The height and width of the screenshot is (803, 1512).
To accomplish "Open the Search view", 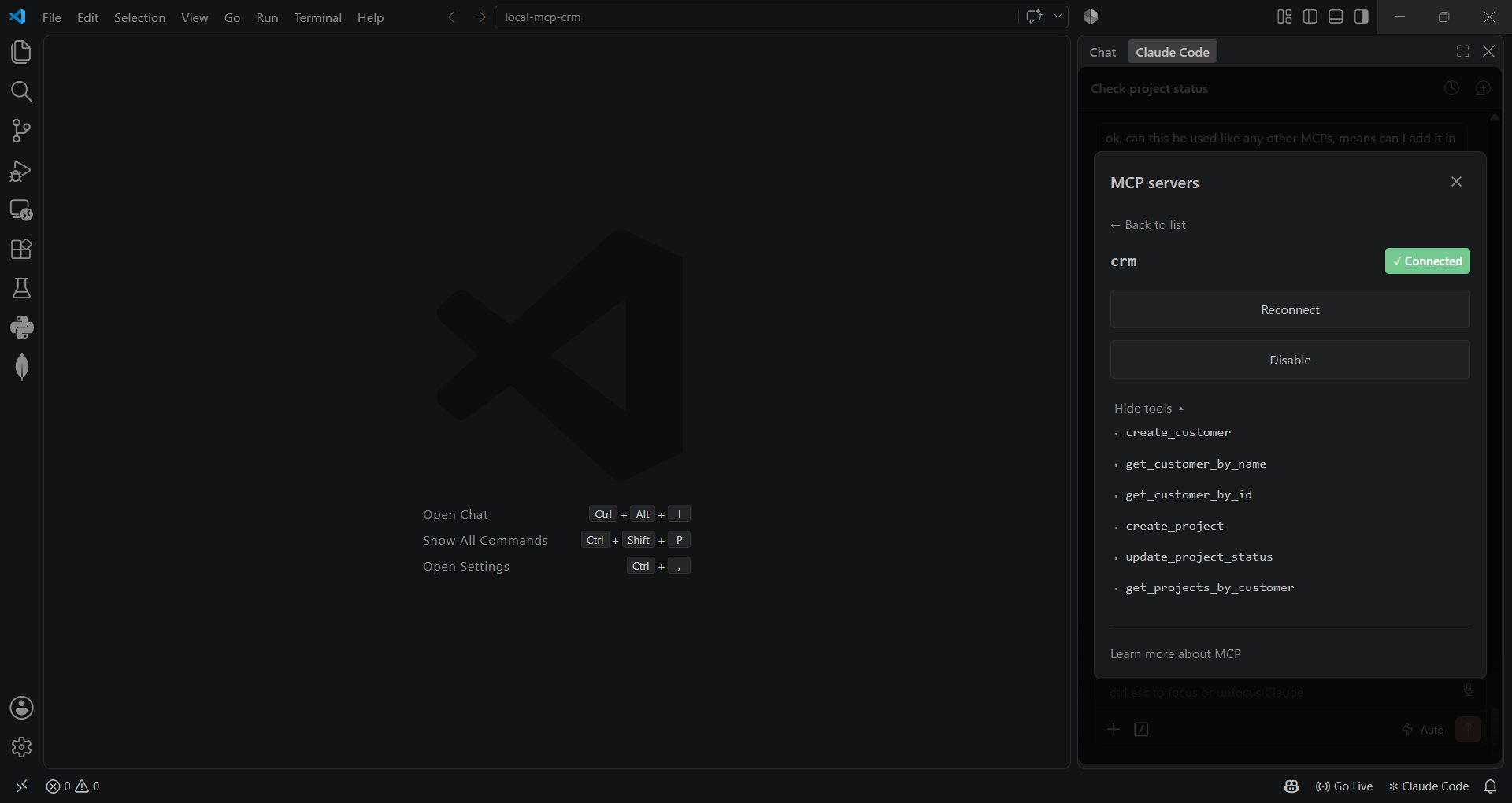I will (21, 91).
